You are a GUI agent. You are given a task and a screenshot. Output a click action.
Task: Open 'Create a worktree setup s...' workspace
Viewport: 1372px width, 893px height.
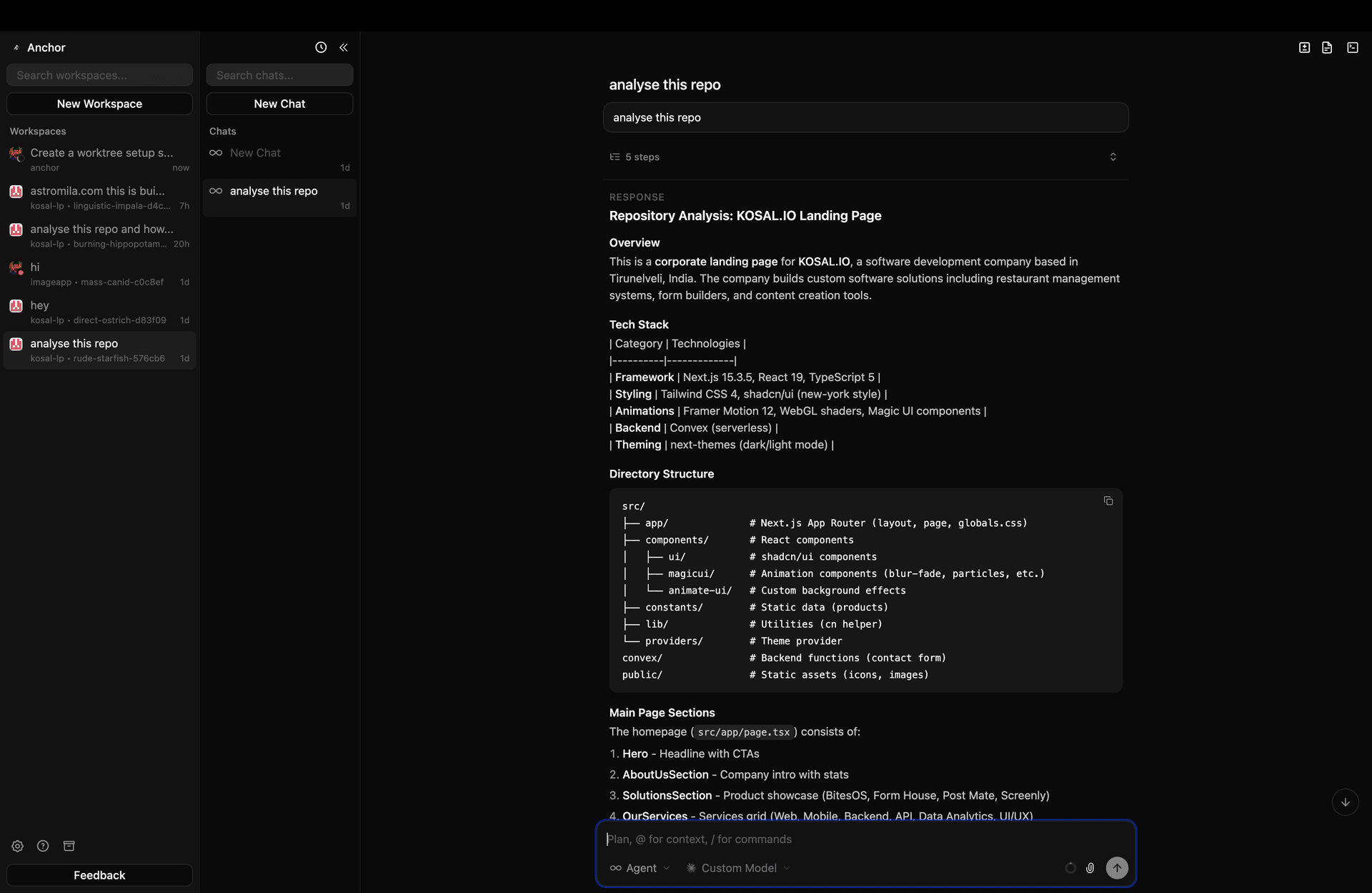[99, 159]
